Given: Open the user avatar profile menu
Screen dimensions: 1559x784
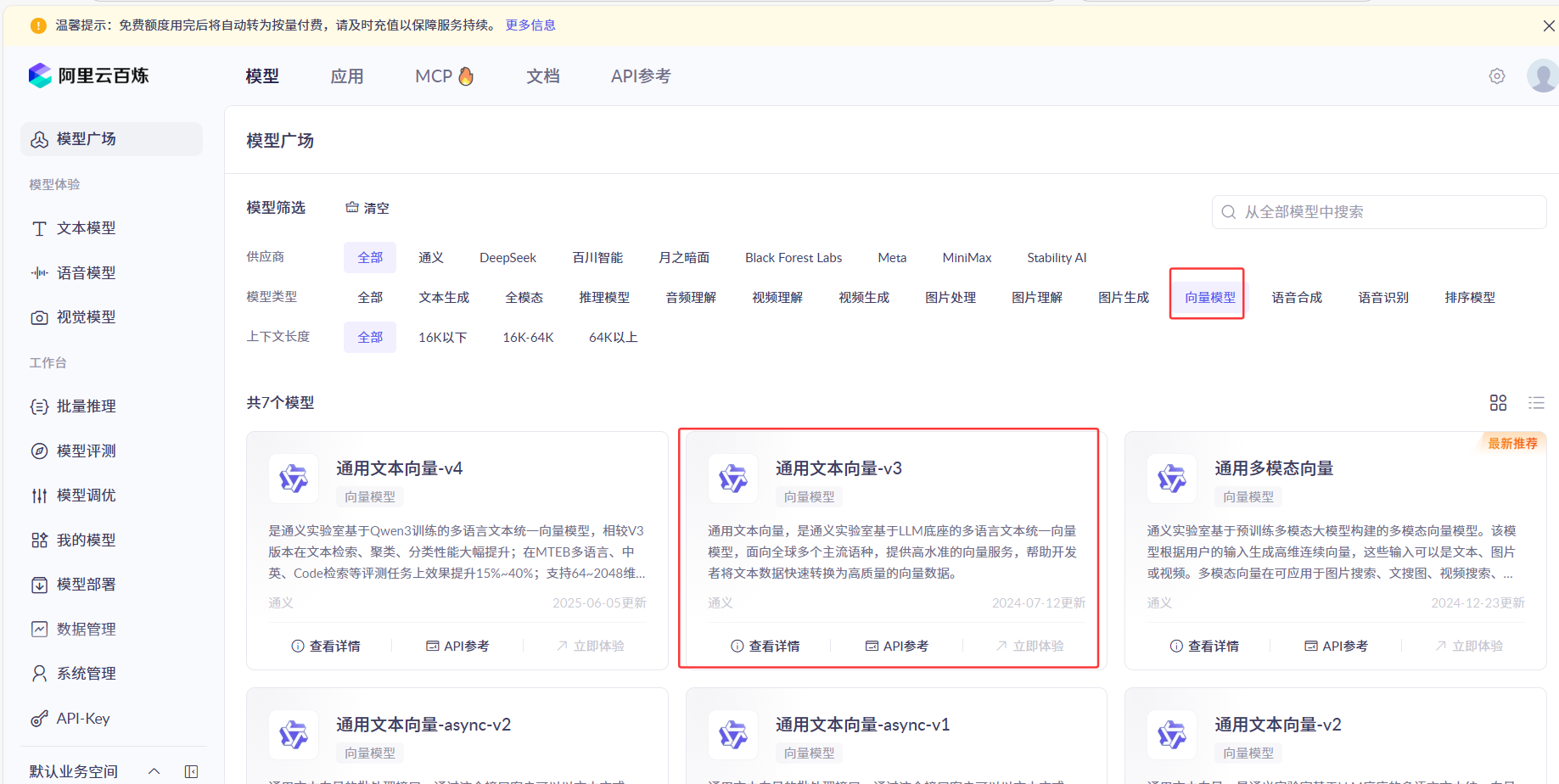Looking at the screenshot, I should coord(1542,76).
